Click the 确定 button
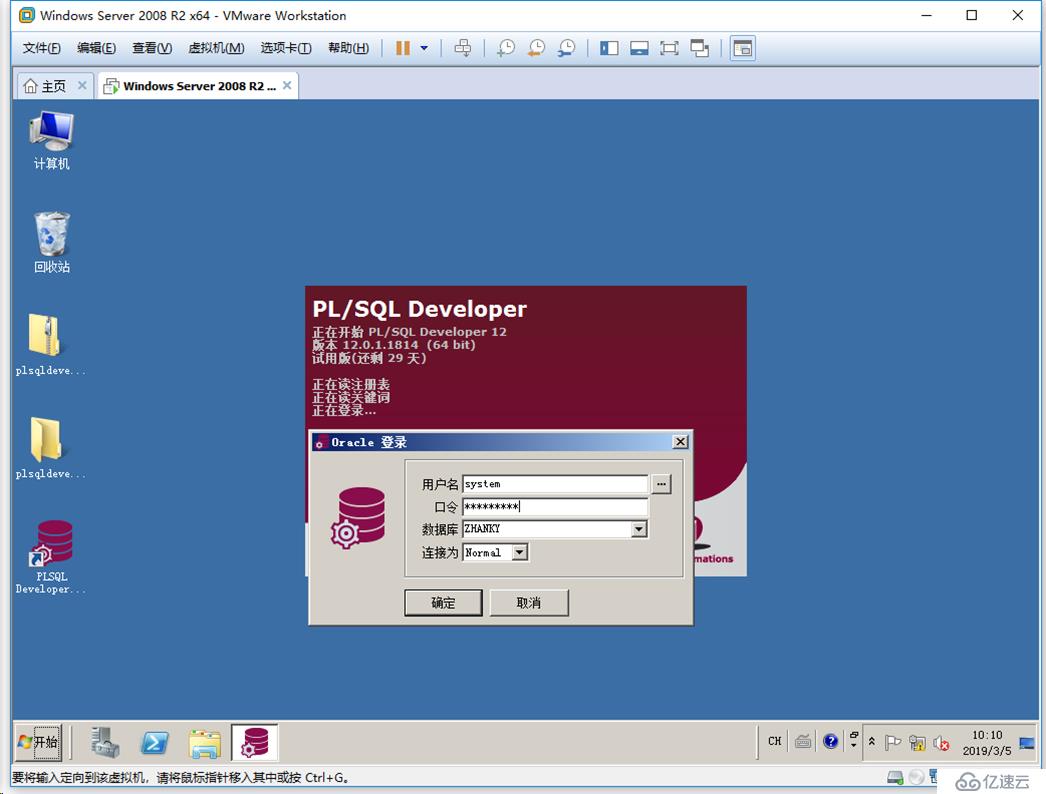Screen dimensions: 1046x794 (x=443, y=603)
